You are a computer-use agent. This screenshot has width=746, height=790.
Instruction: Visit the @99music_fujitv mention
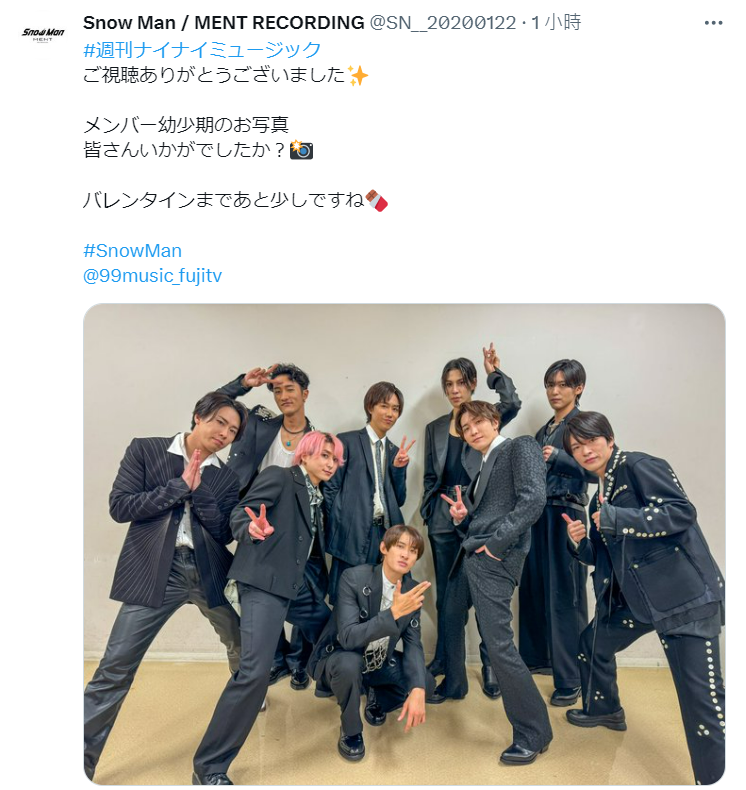point(153,276)
